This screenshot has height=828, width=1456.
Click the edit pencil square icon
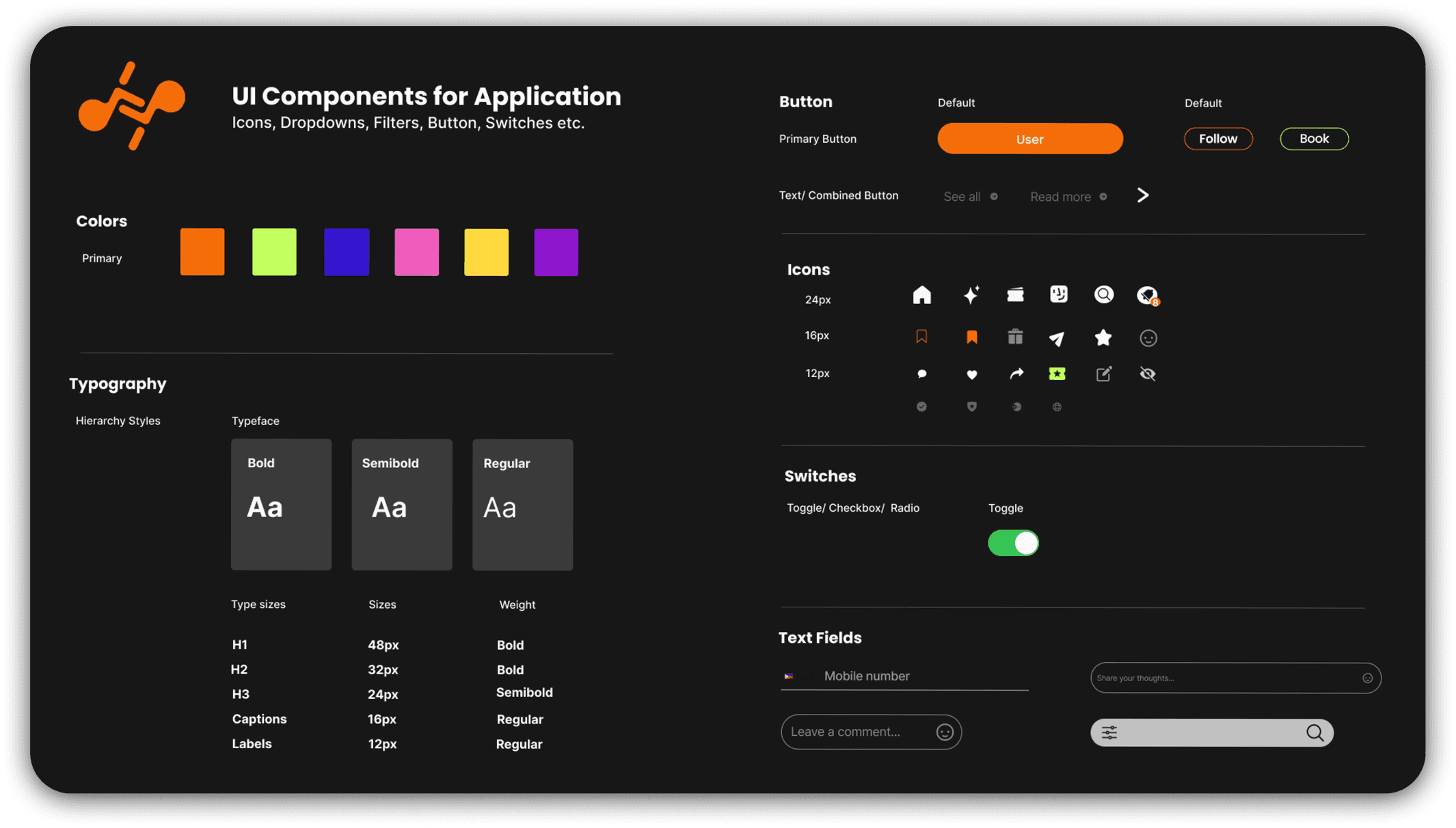1104,374
